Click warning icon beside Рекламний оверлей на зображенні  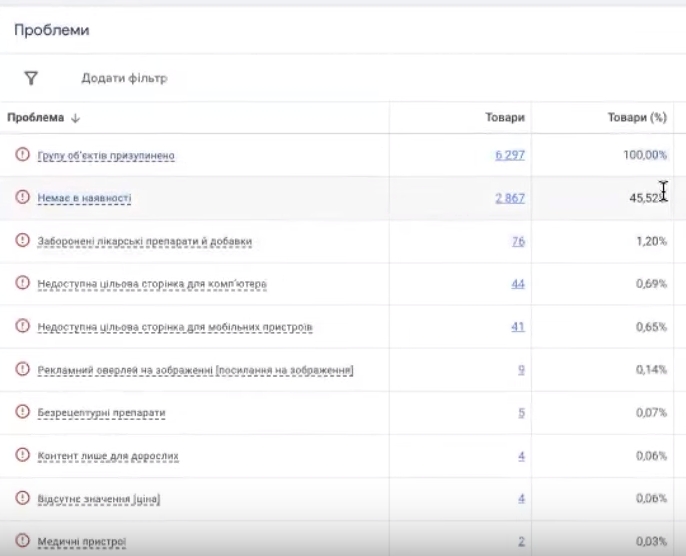point(22,370)
